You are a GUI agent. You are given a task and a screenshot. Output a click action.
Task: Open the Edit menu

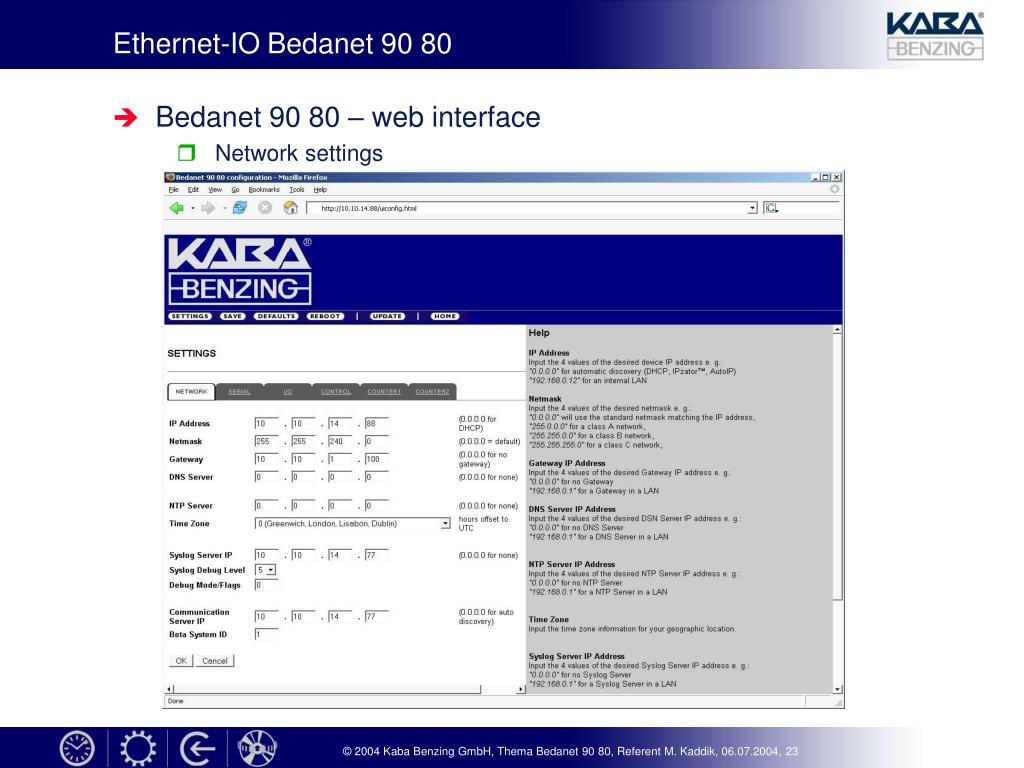pos(193,190)
